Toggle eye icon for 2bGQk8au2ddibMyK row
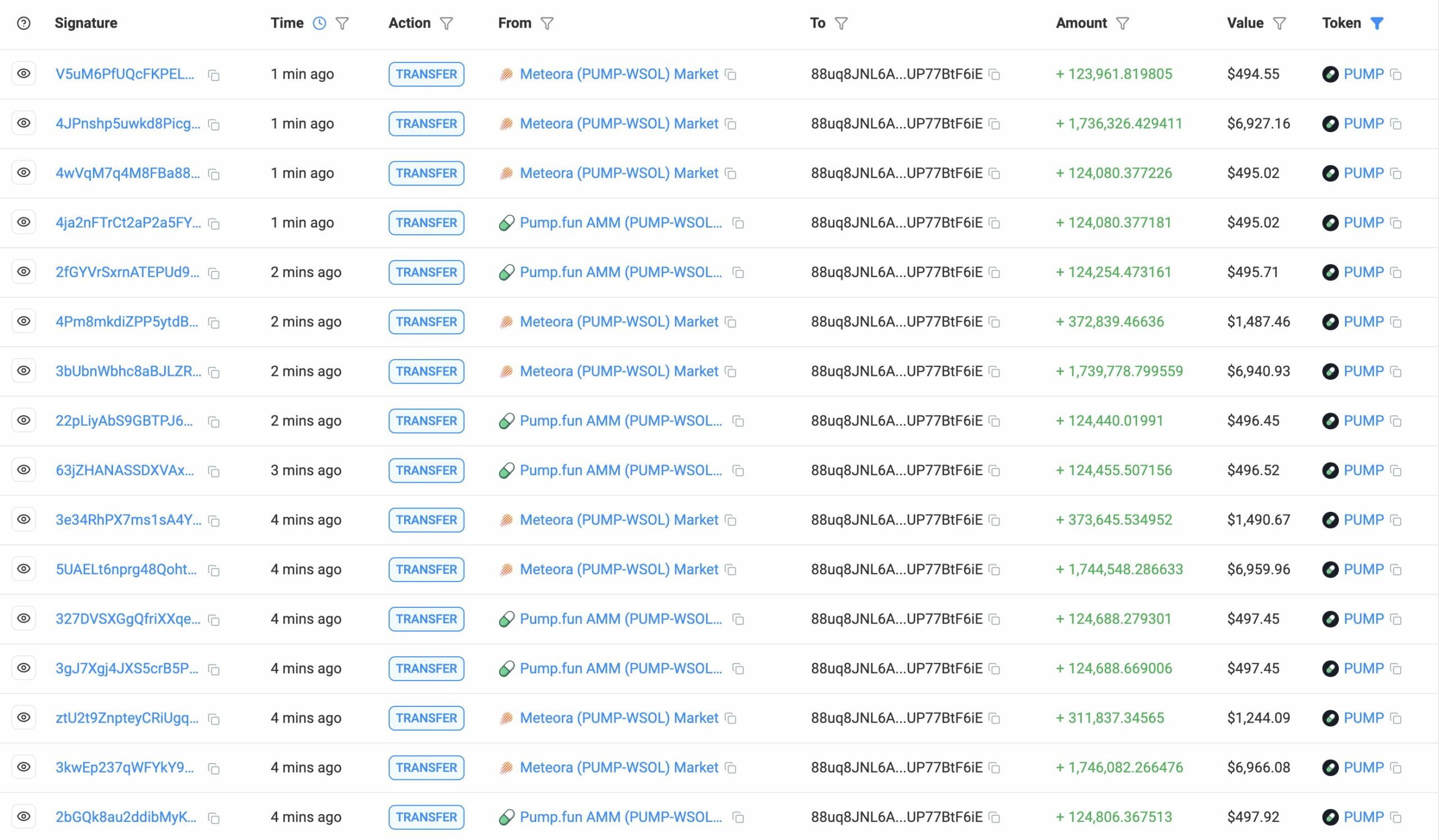The height and width of the screenshot is (840, 1439). point(24,816)
